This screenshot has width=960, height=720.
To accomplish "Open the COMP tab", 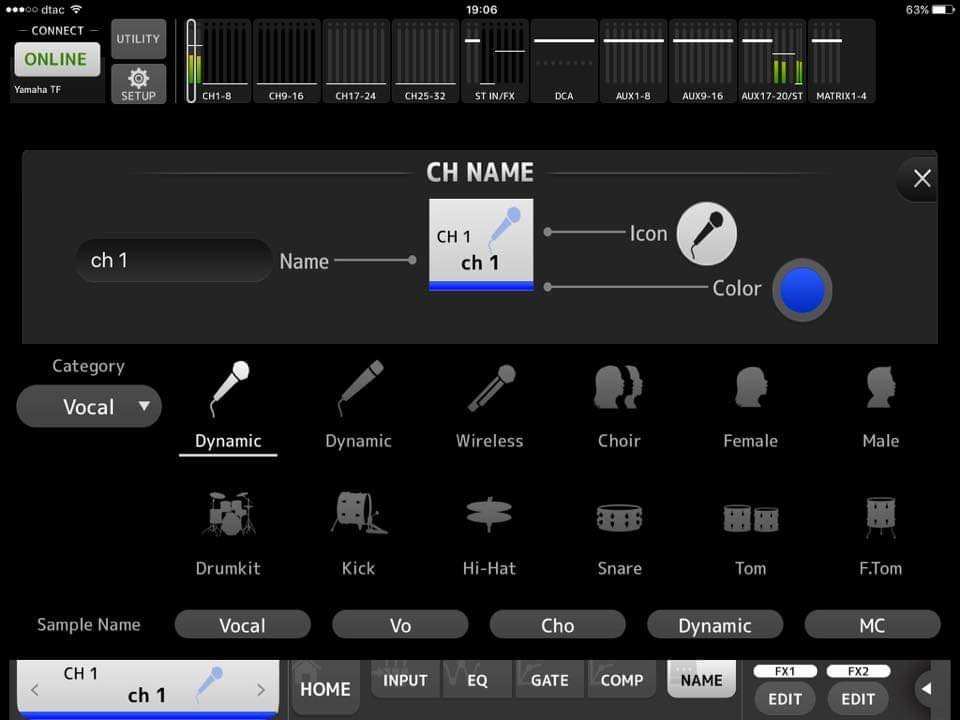I will pyautogui.click(x=621, y=680).
